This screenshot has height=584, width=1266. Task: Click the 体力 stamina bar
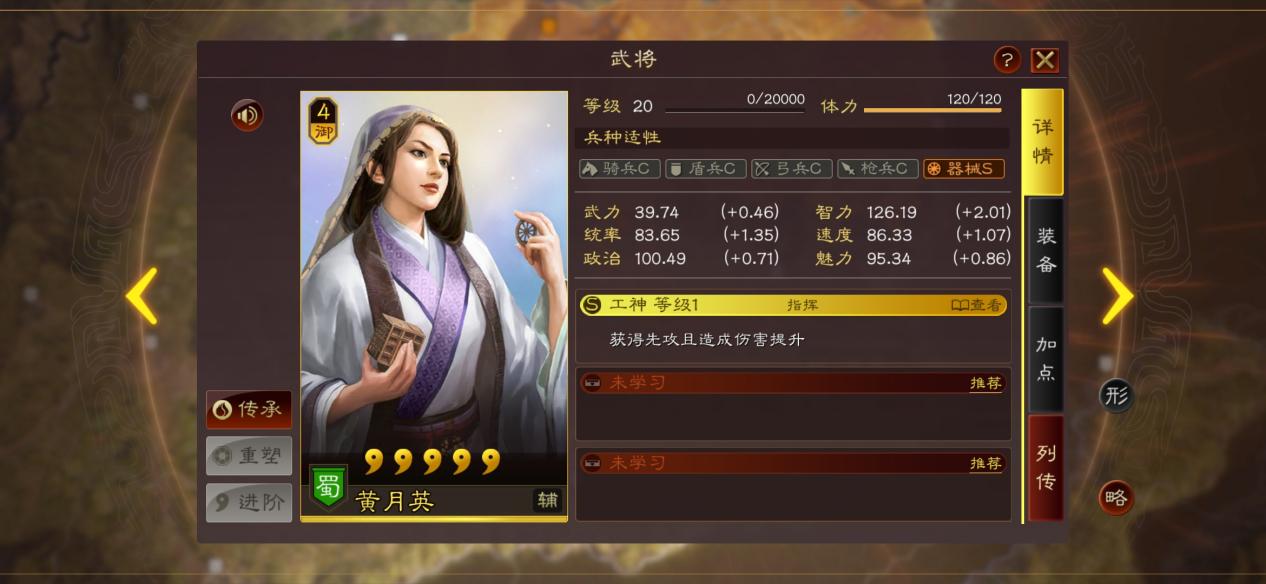933,110
